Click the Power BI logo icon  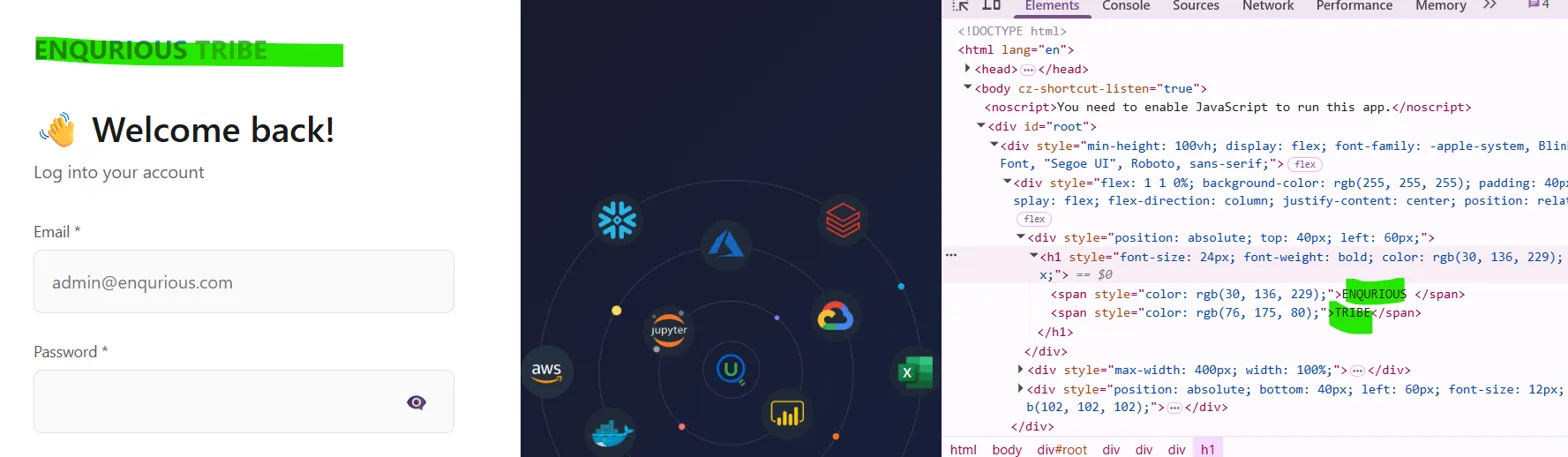pos(787,413)
